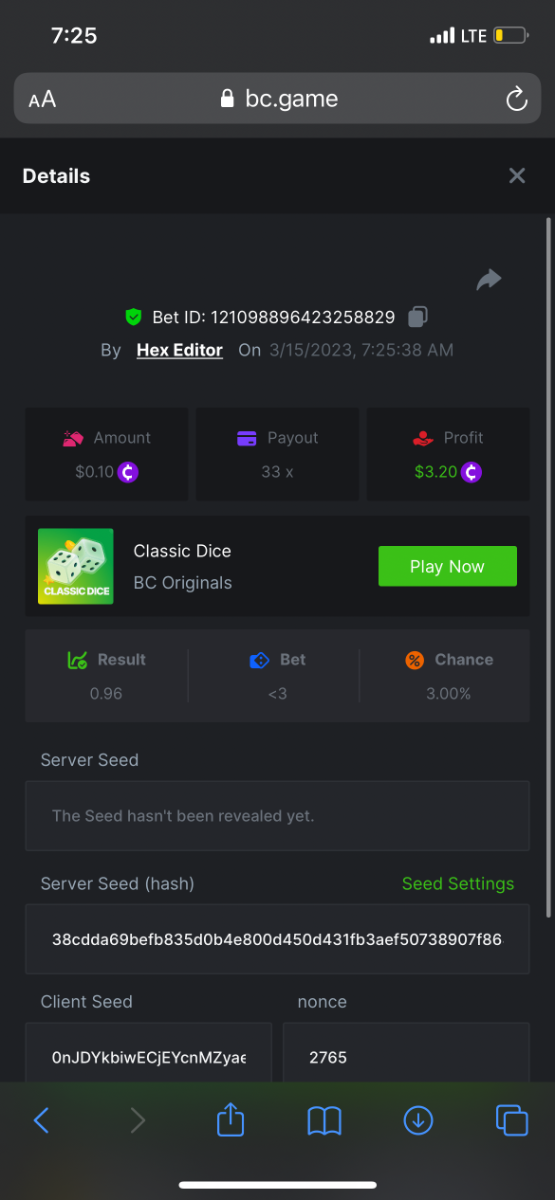Open Safari downloads icon
555x1200 pixels.
click(418, 1121)
